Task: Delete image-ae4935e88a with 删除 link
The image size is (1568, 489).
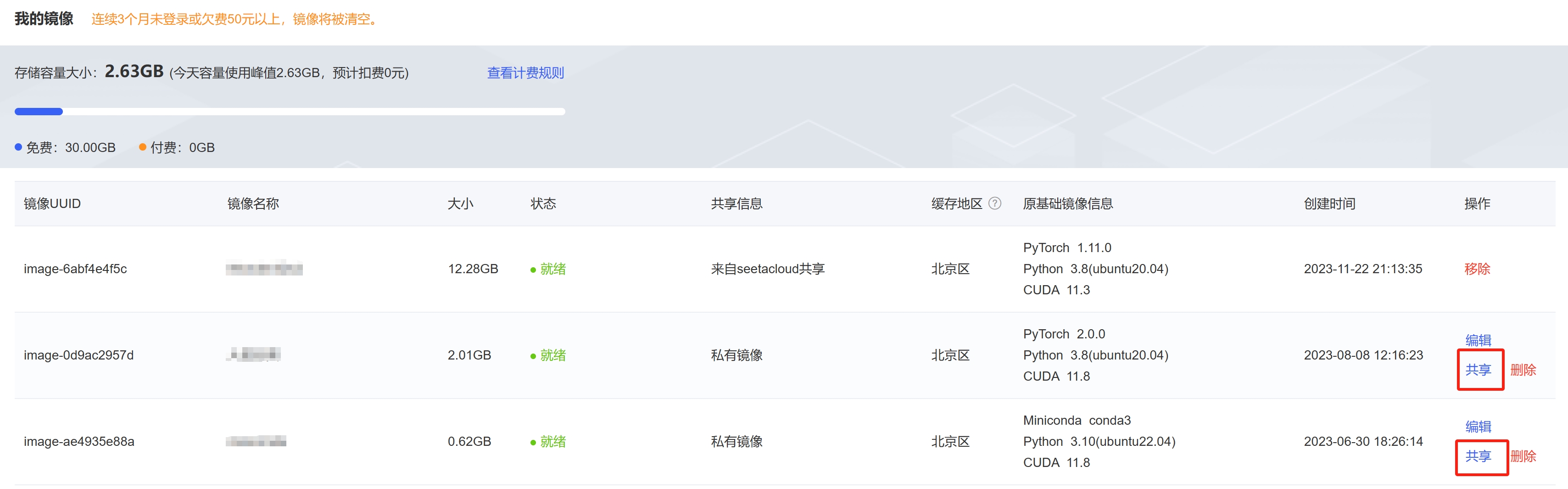Action: coord(1523,456)
